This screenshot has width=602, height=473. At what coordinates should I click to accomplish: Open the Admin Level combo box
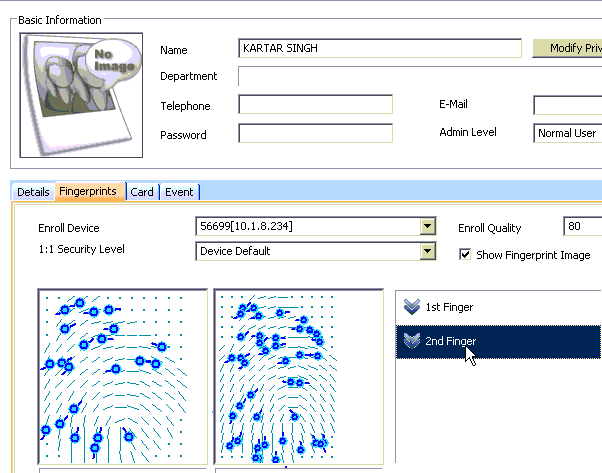pyautogui.click(x=567, y=133)
